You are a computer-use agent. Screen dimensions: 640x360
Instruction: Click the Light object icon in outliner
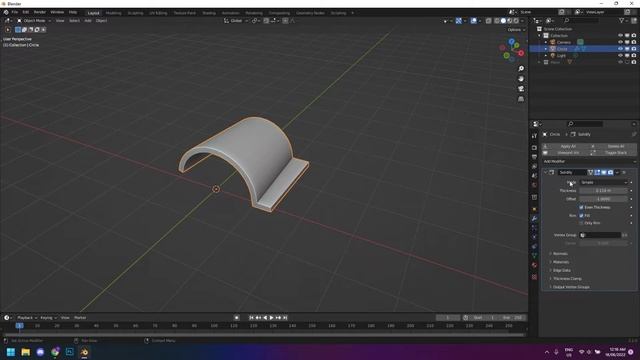(553, 55)
